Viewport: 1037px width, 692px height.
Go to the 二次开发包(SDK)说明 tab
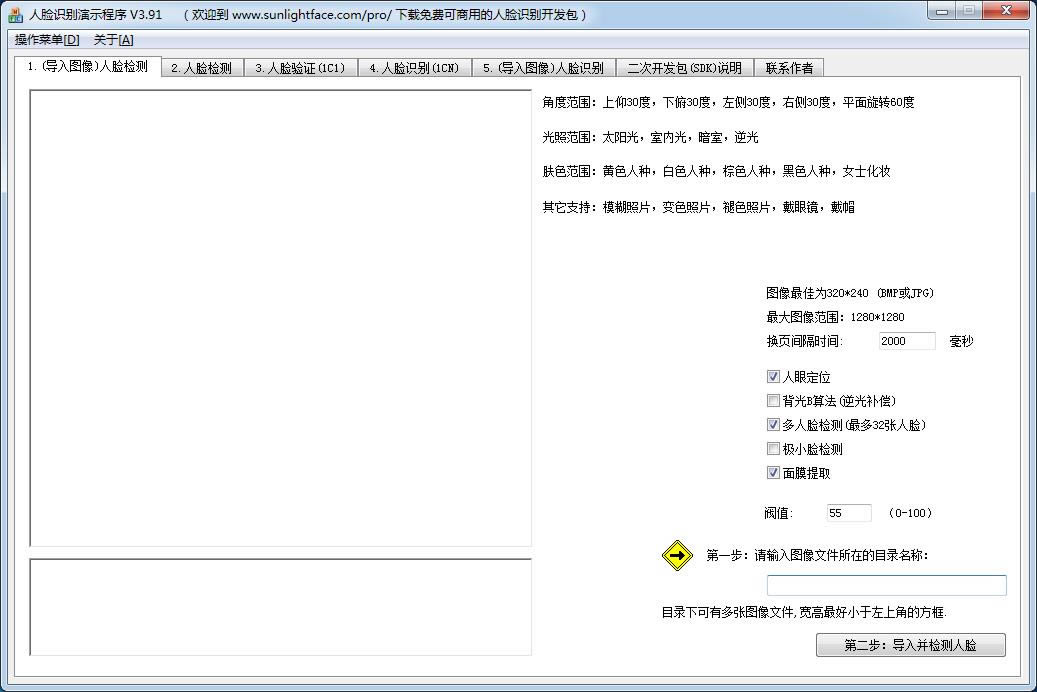(x=684, y=68)
